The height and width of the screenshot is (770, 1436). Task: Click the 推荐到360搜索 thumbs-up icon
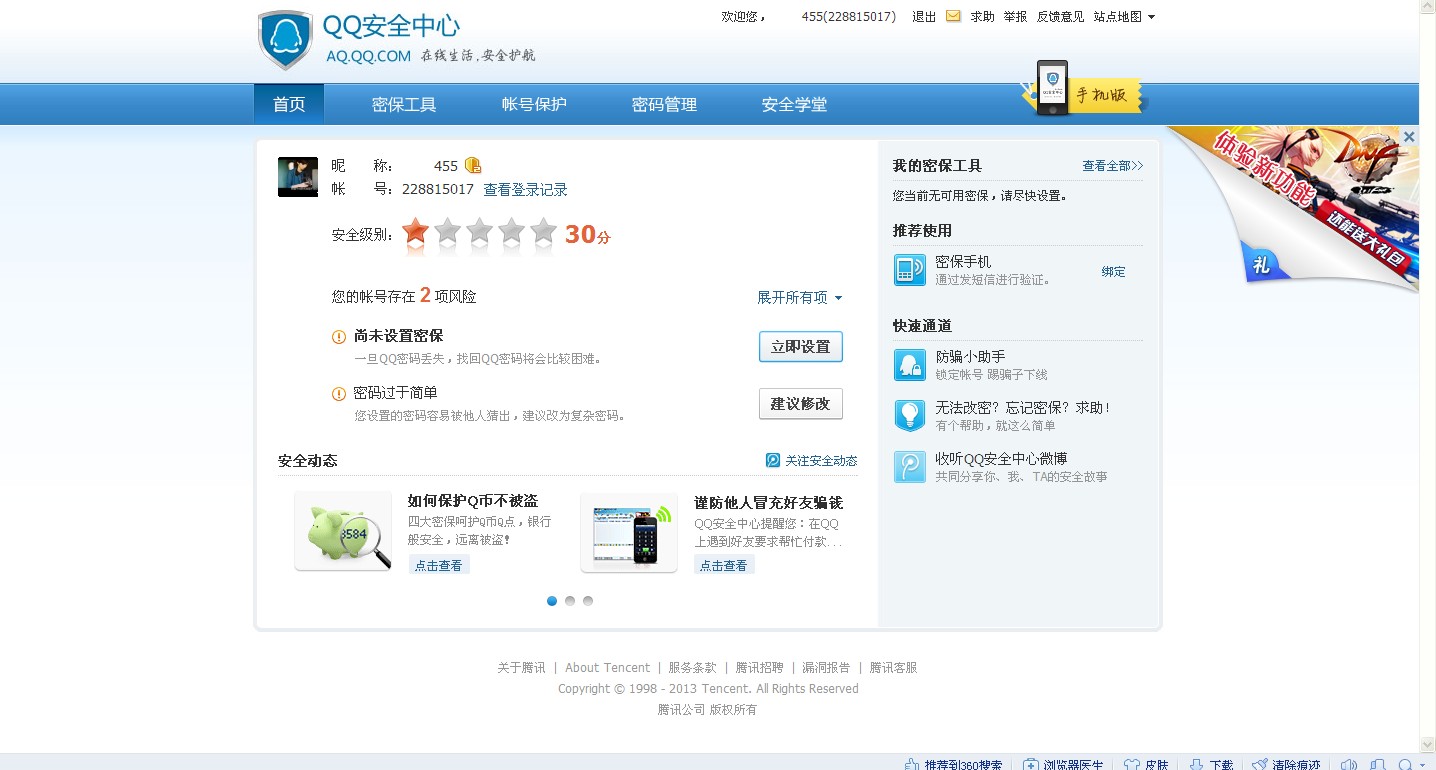coord(912,764)
